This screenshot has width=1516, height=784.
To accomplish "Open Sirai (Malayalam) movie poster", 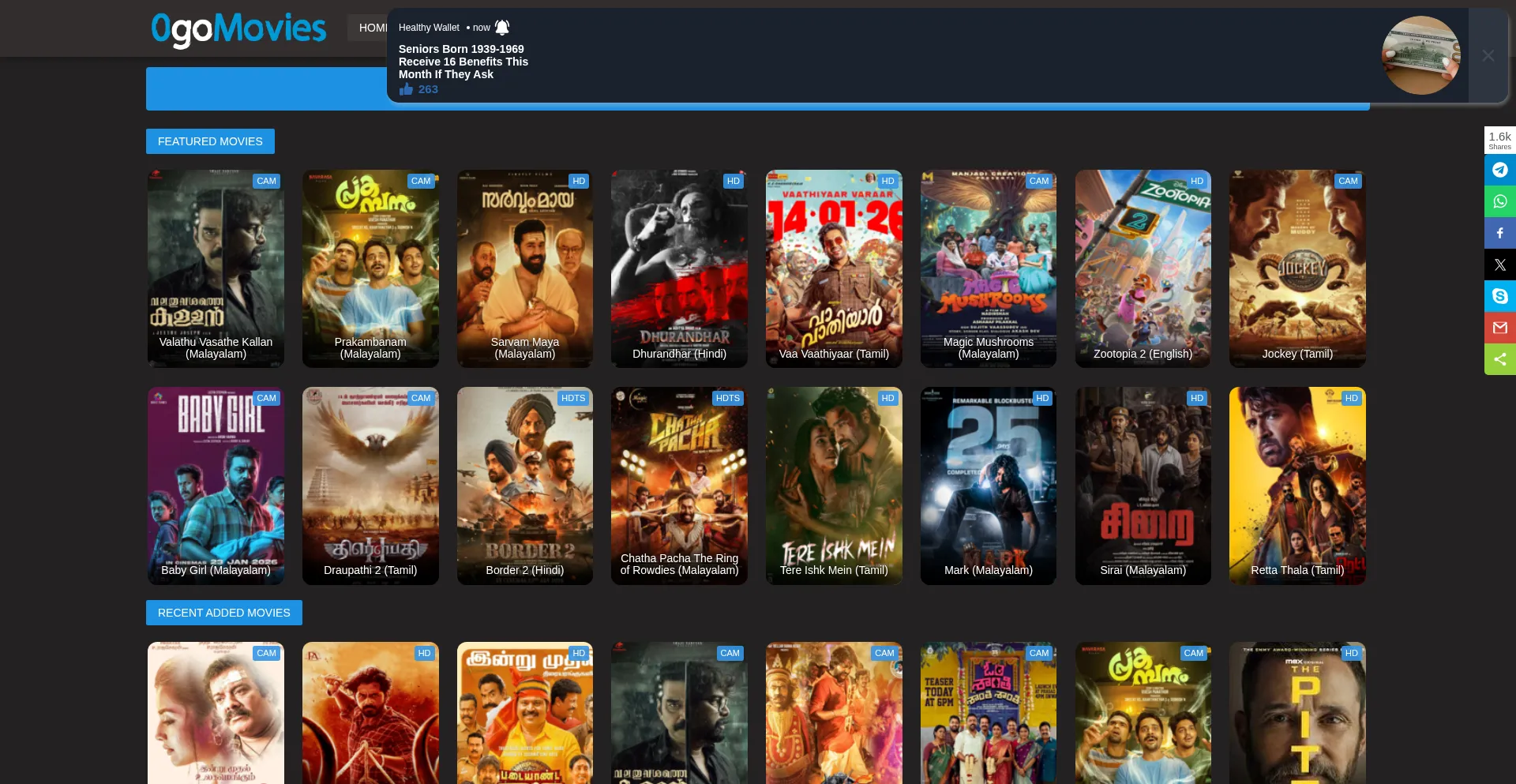I will tap(1143, 486).
